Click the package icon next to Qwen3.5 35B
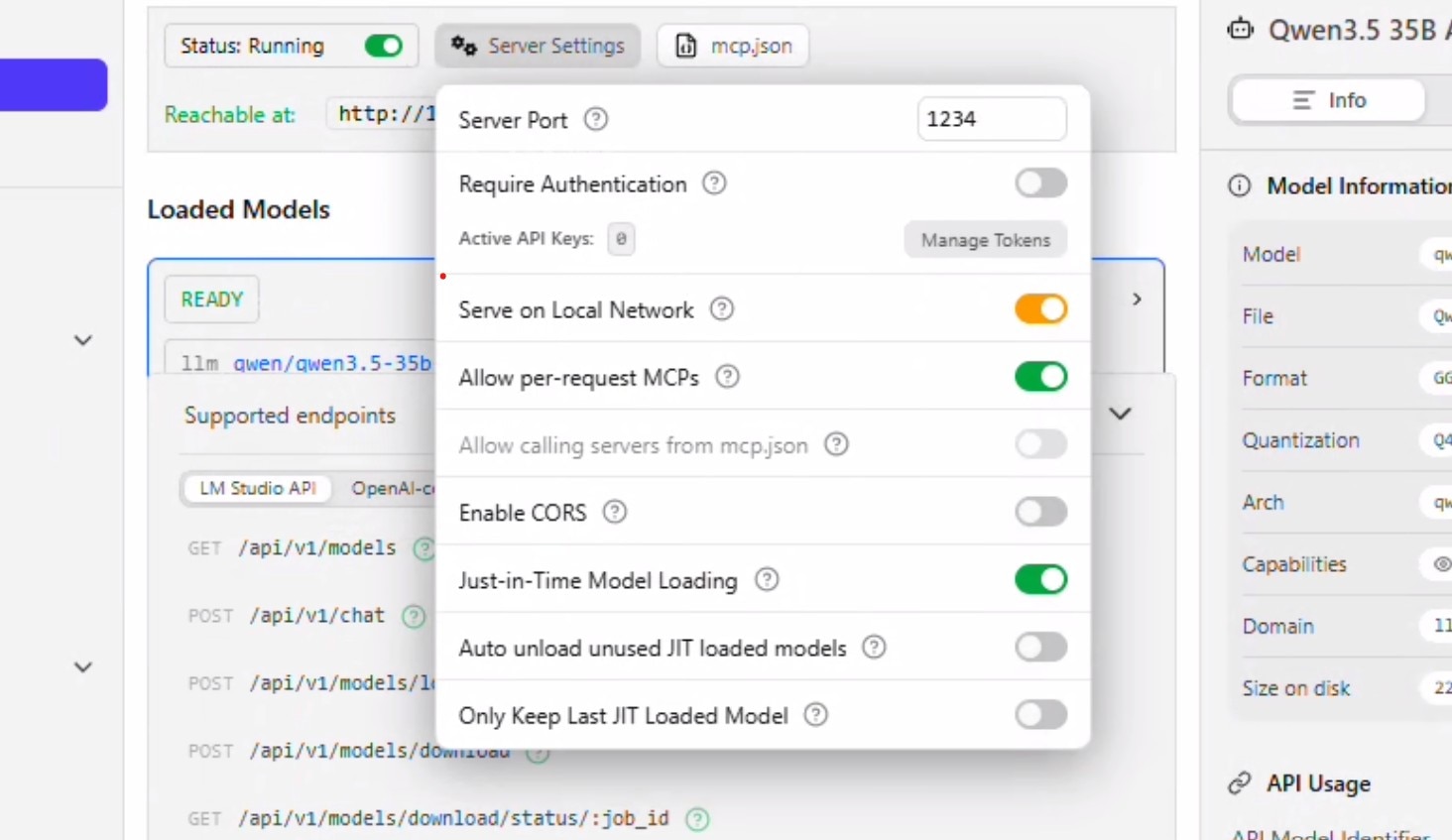The height and width of the screenshot is (840, 1452). click(1240, 30)
